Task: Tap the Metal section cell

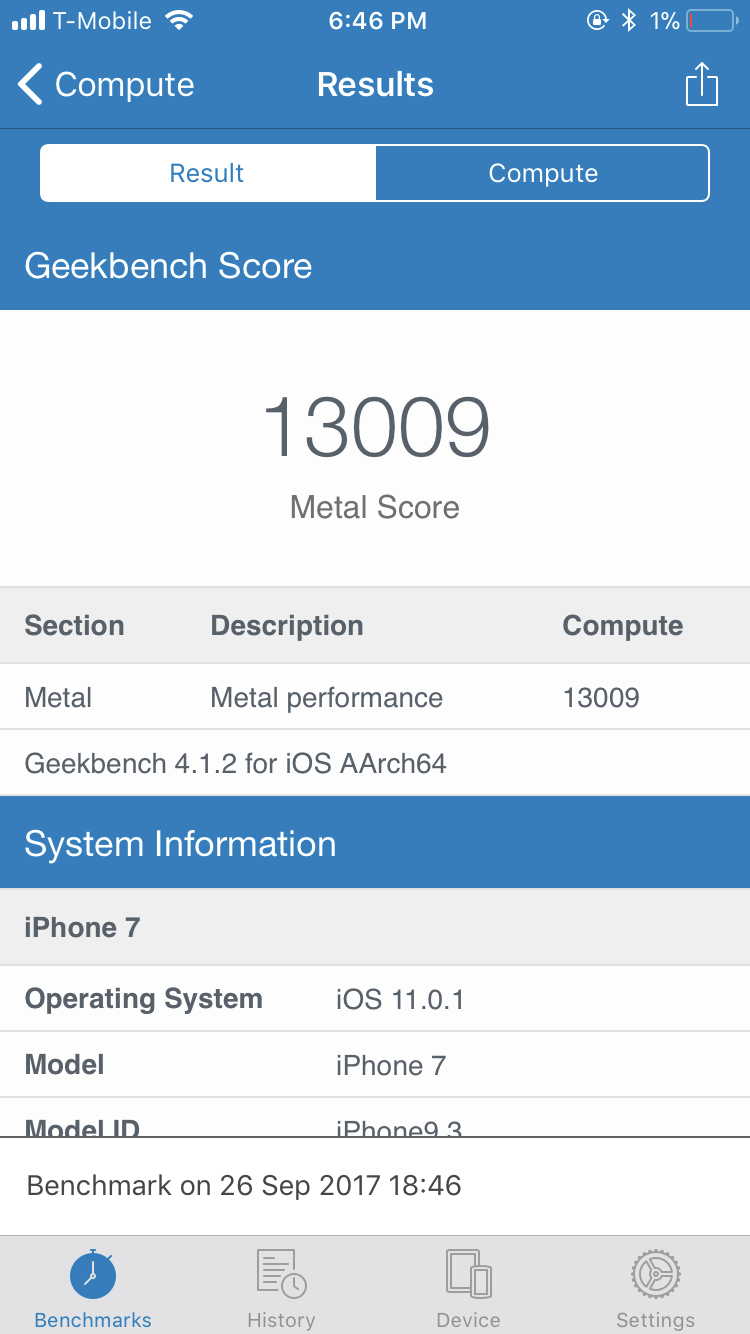Action: point(58,697)
